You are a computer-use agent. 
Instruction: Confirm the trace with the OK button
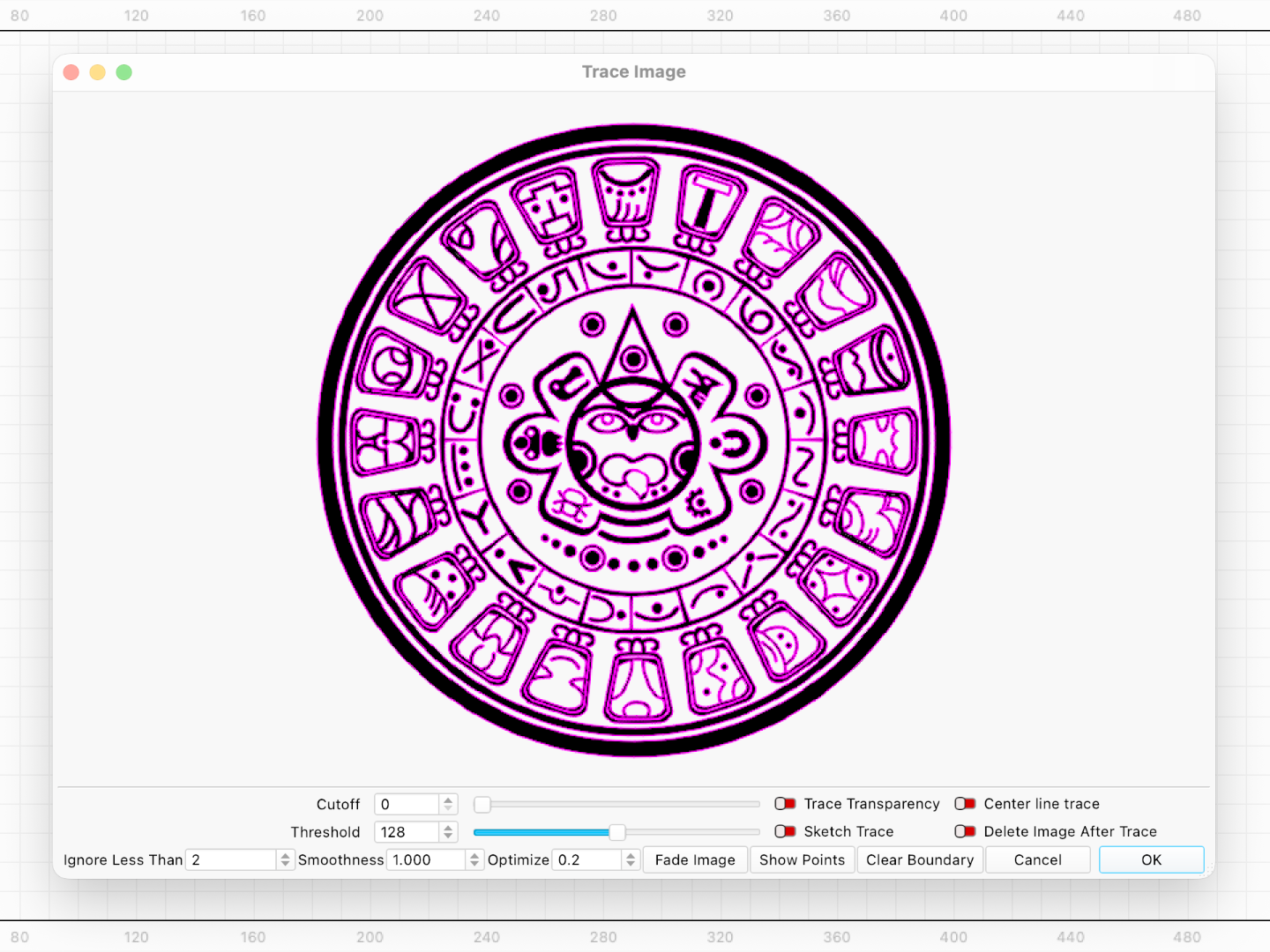coord(1151,859)
